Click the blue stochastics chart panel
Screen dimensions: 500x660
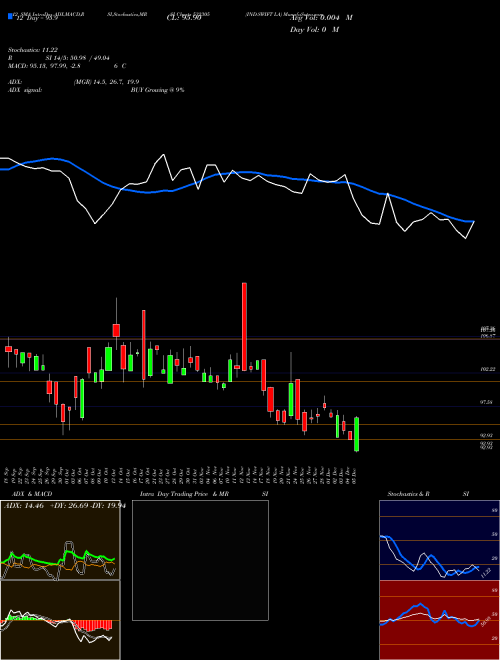click(439, 540)
